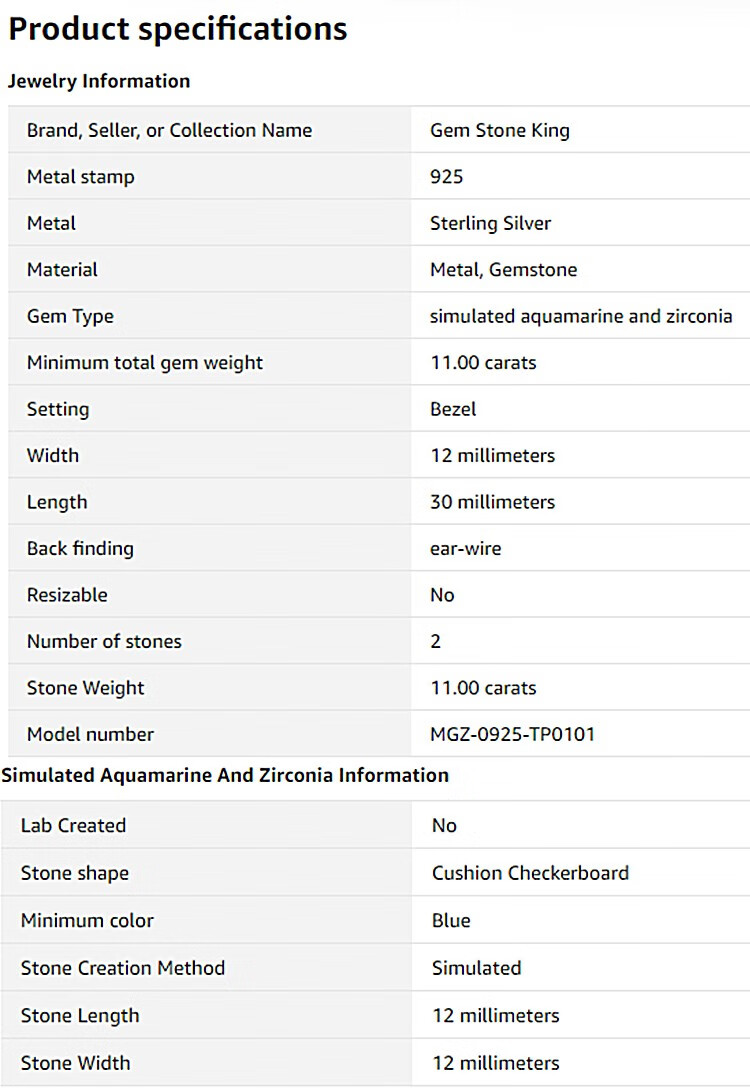Select the simulated aquamarine and zirconia text

[x=580, y=316]
